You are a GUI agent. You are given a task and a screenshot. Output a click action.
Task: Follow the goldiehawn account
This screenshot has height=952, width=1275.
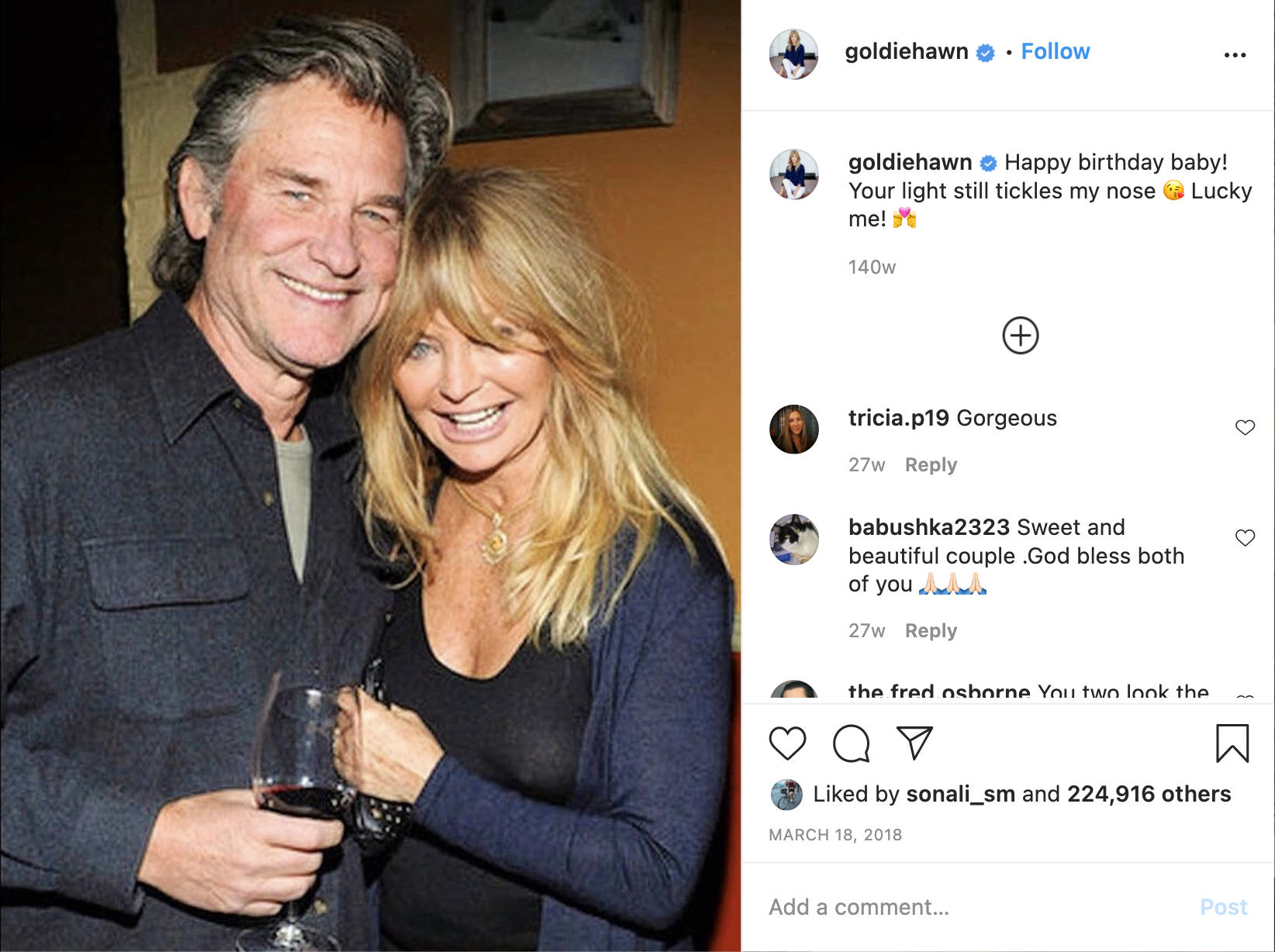1055,51
